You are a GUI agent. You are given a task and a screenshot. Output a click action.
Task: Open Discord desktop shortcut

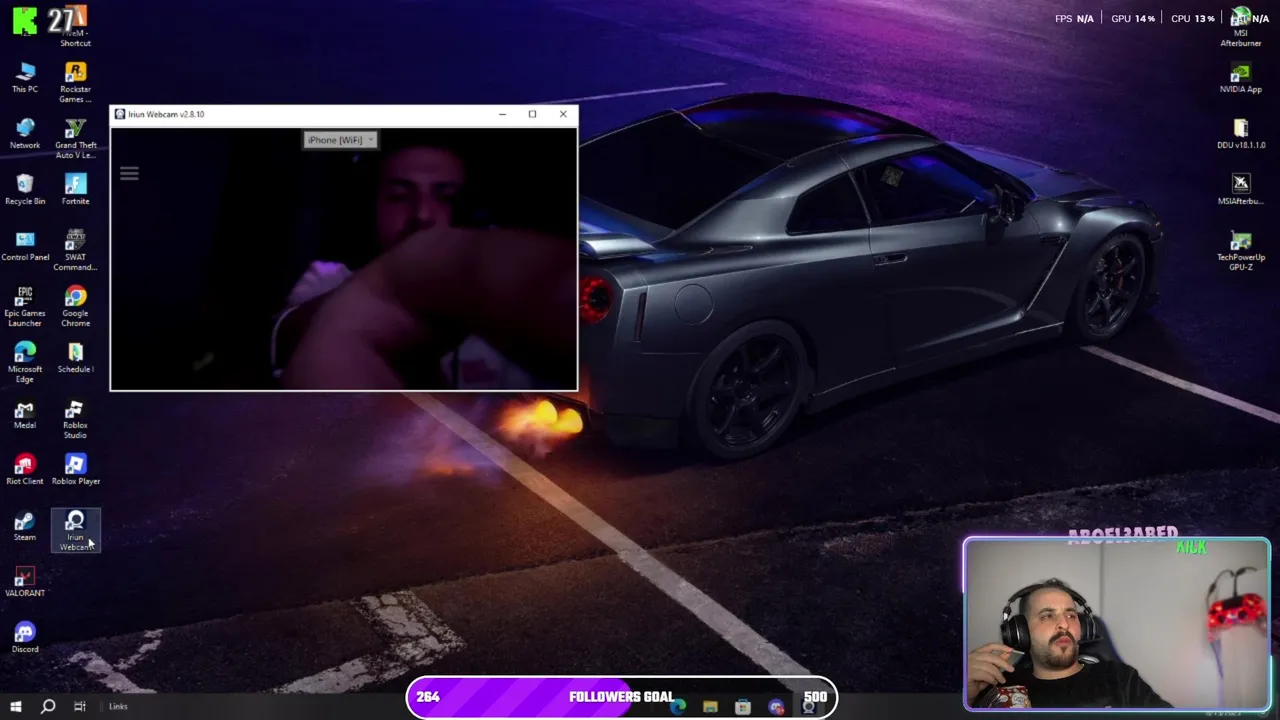[25, 637]
